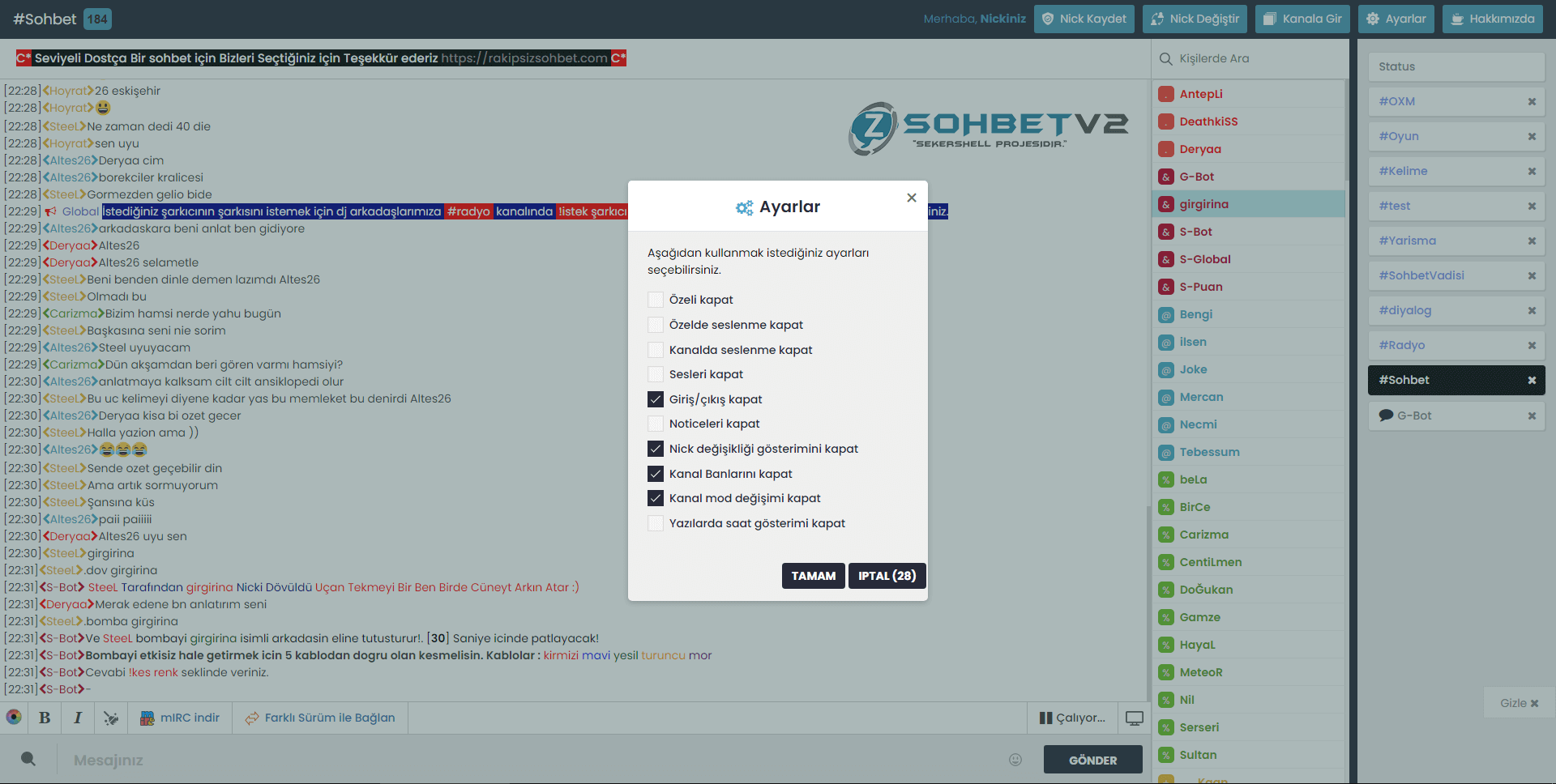This screenshot has width=1556, height=784.
Task: Open the Hakkımızda page
Action: pos(1493,19)
